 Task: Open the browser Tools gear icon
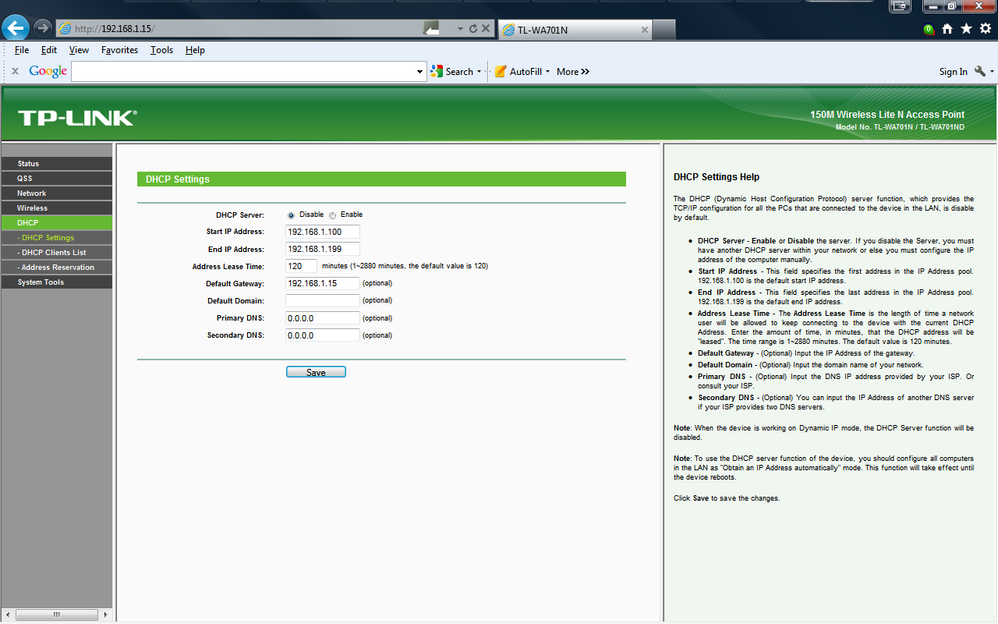(x=985, y=29)
